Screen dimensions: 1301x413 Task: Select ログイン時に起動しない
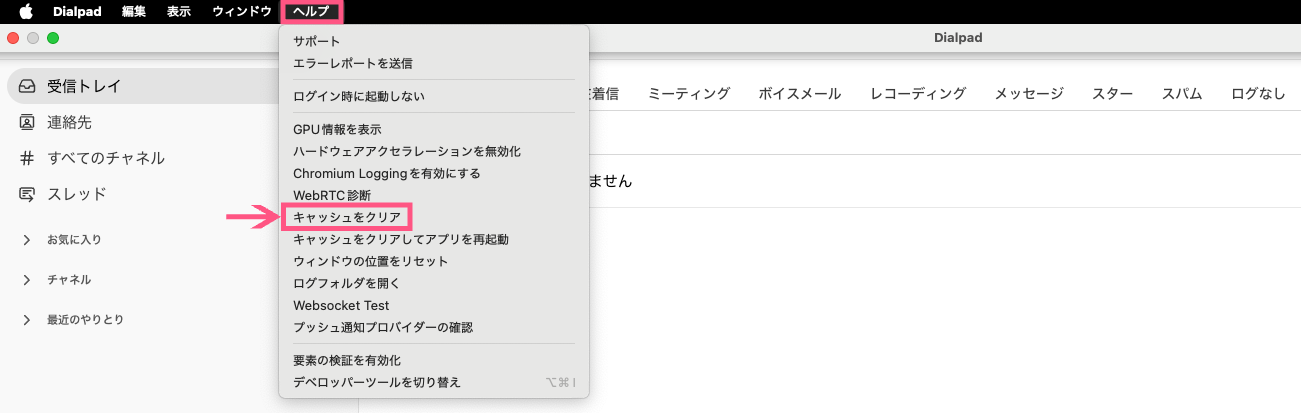434,97
